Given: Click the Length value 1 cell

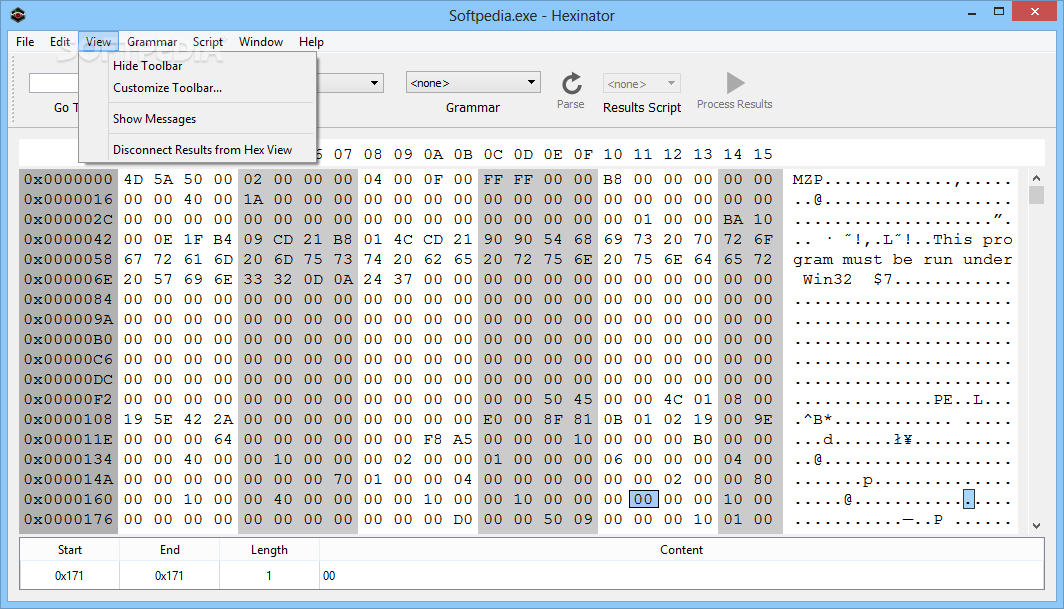Looking at the screenshot, I should (x=269, y=576).
